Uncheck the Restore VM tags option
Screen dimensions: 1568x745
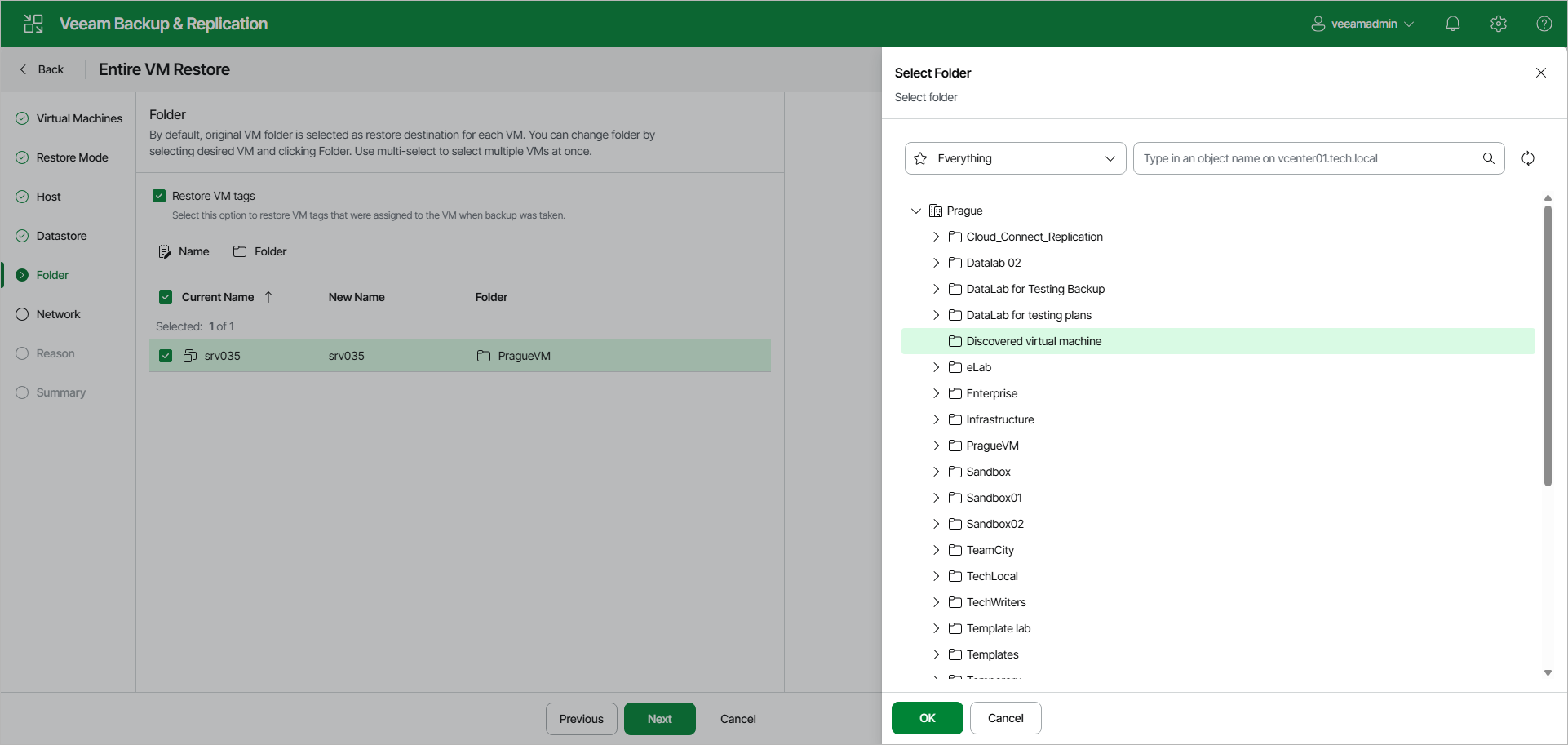[x=159, y=195]
